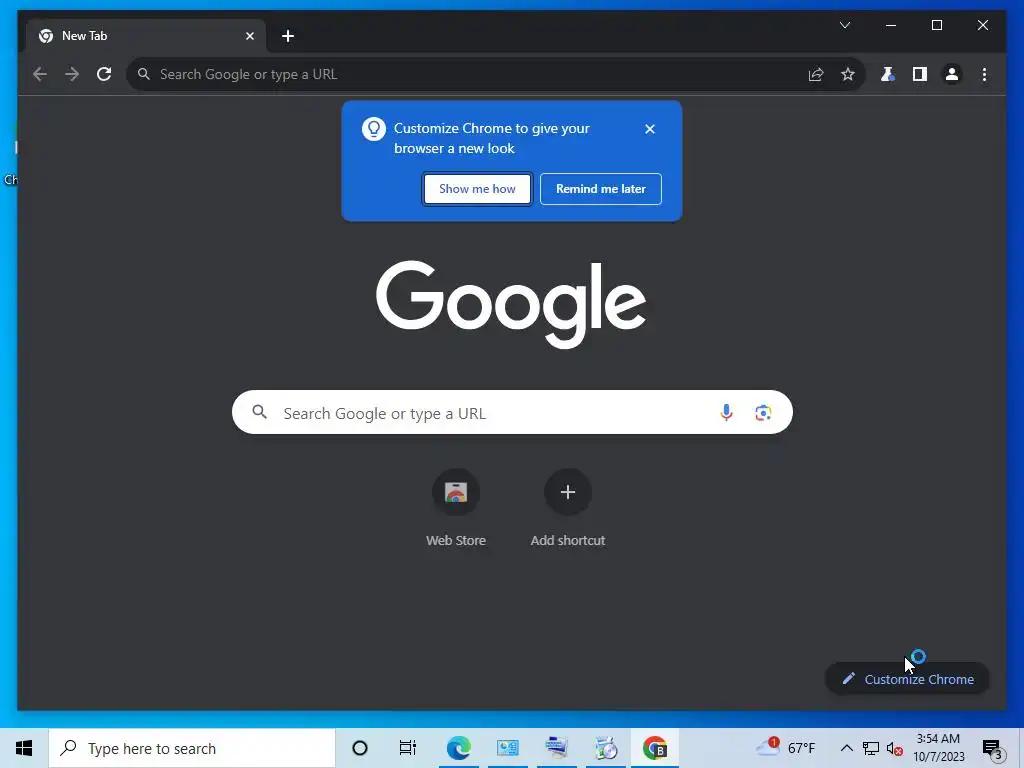The image size is (1024, 768).
Task: Open the profile avatar menu
Action: point(952,74)
